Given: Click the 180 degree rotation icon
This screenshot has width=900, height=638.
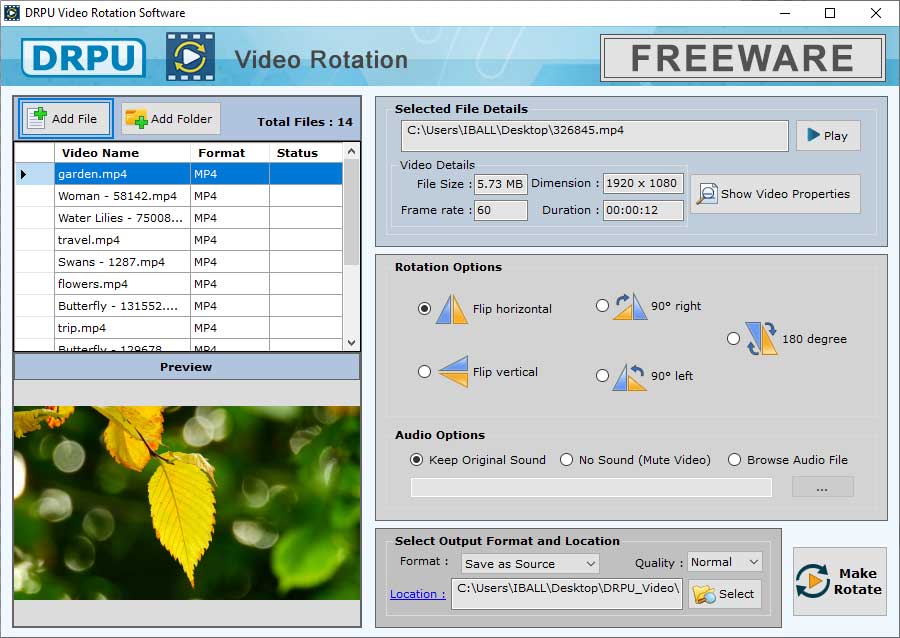Looking at the screenshot, I should click(x=762, y=338).
